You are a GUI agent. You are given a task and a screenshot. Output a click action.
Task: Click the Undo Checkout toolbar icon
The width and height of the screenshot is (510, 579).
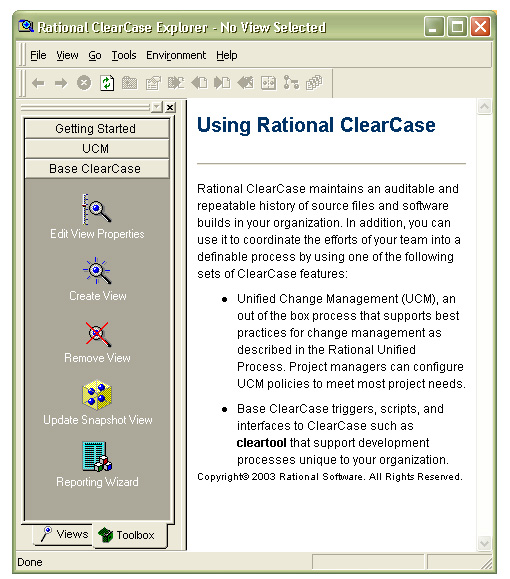[245, 83]
